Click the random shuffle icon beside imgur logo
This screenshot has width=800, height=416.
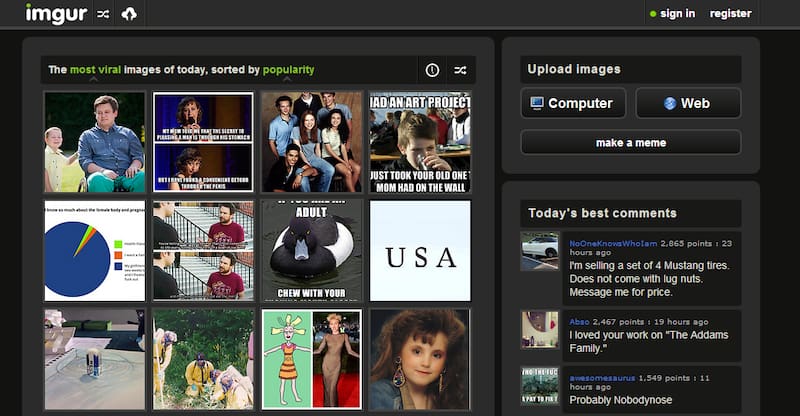(x=104, y=14)
